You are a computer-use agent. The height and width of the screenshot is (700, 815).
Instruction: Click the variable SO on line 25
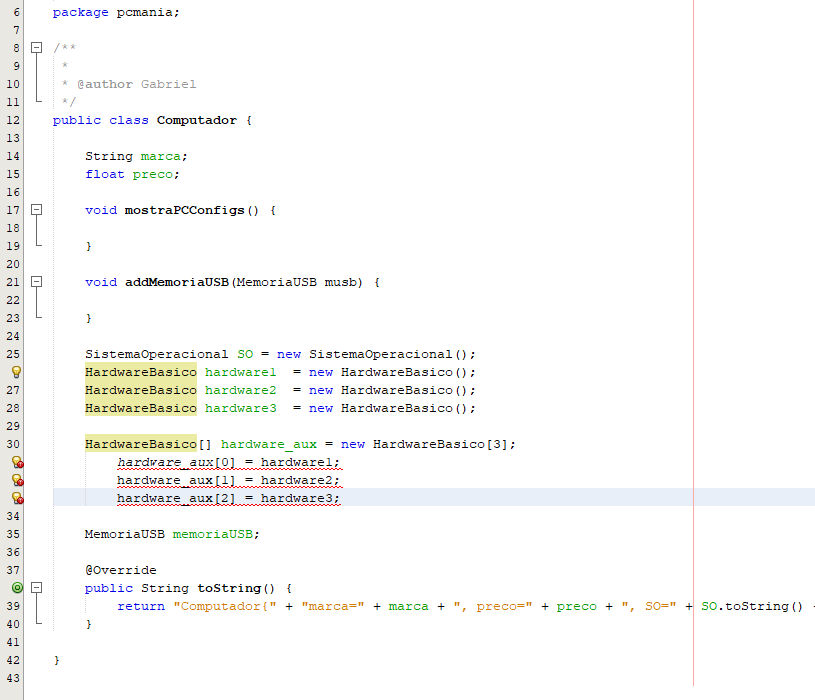click(x=245, y=354)
